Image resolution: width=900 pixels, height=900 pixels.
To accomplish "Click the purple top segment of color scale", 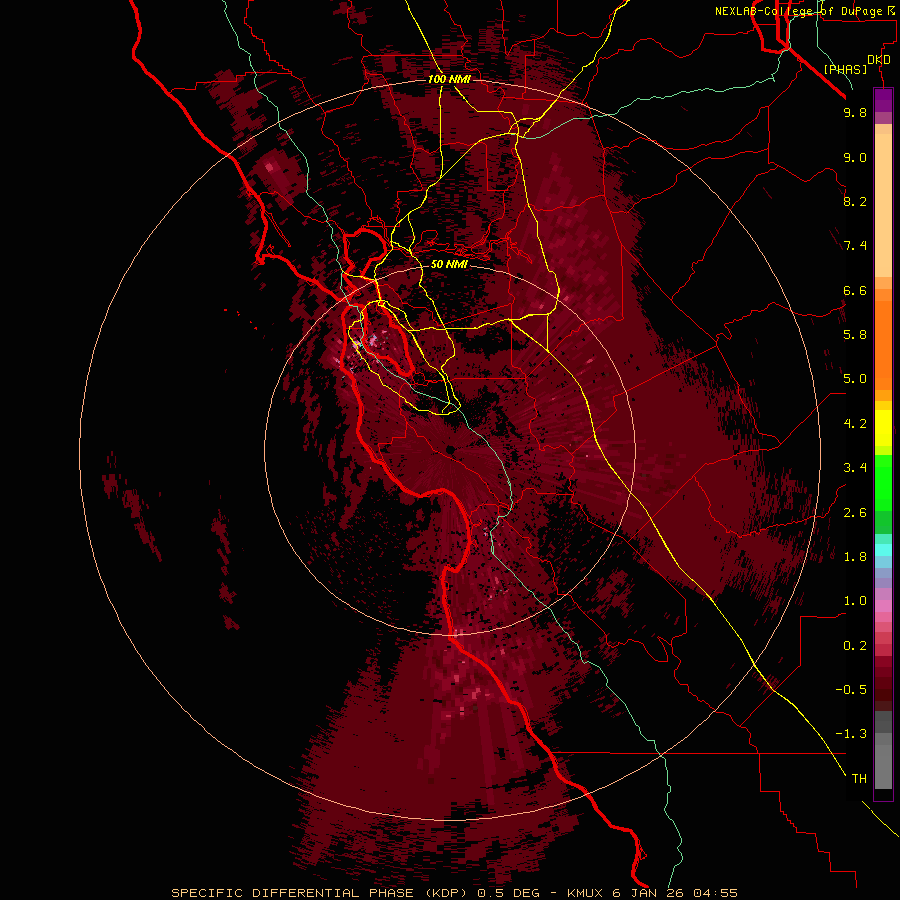I will (883, 100).
